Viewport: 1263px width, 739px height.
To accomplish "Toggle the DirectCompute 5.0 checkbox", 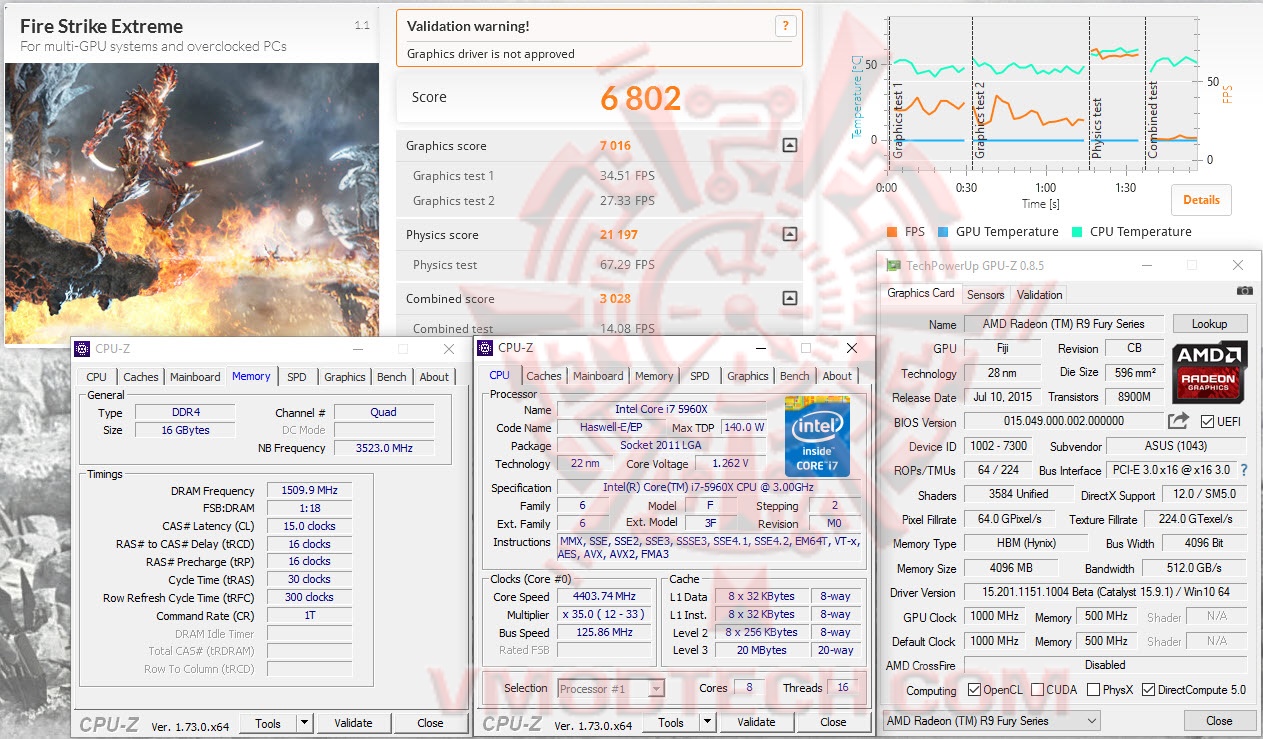I will 1148,690.
